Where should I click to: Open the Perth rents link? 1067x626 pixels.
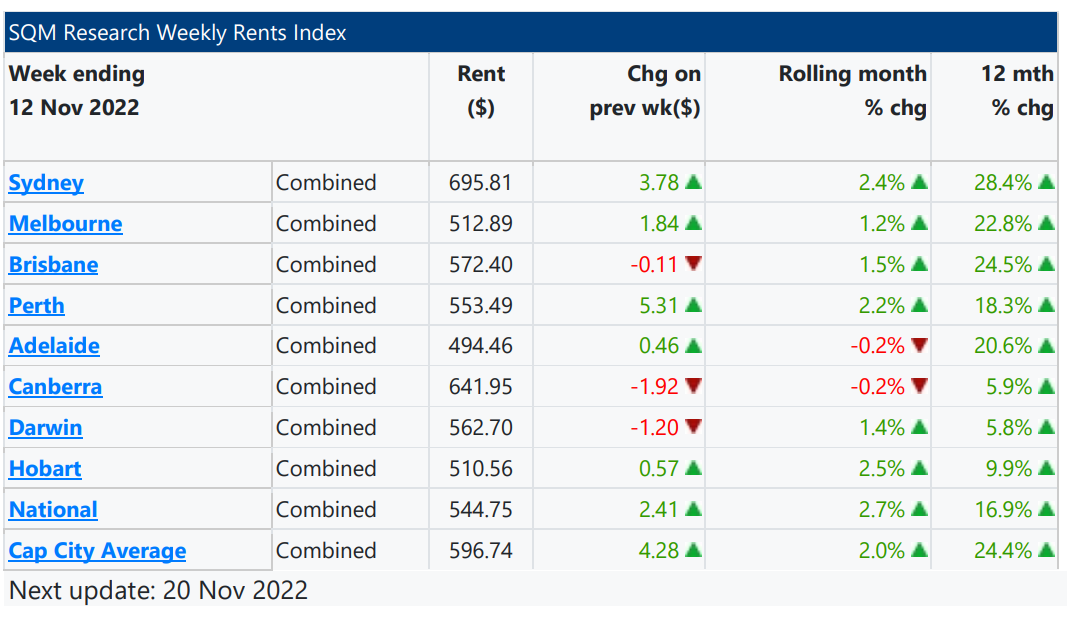click(x=36, y=306)
